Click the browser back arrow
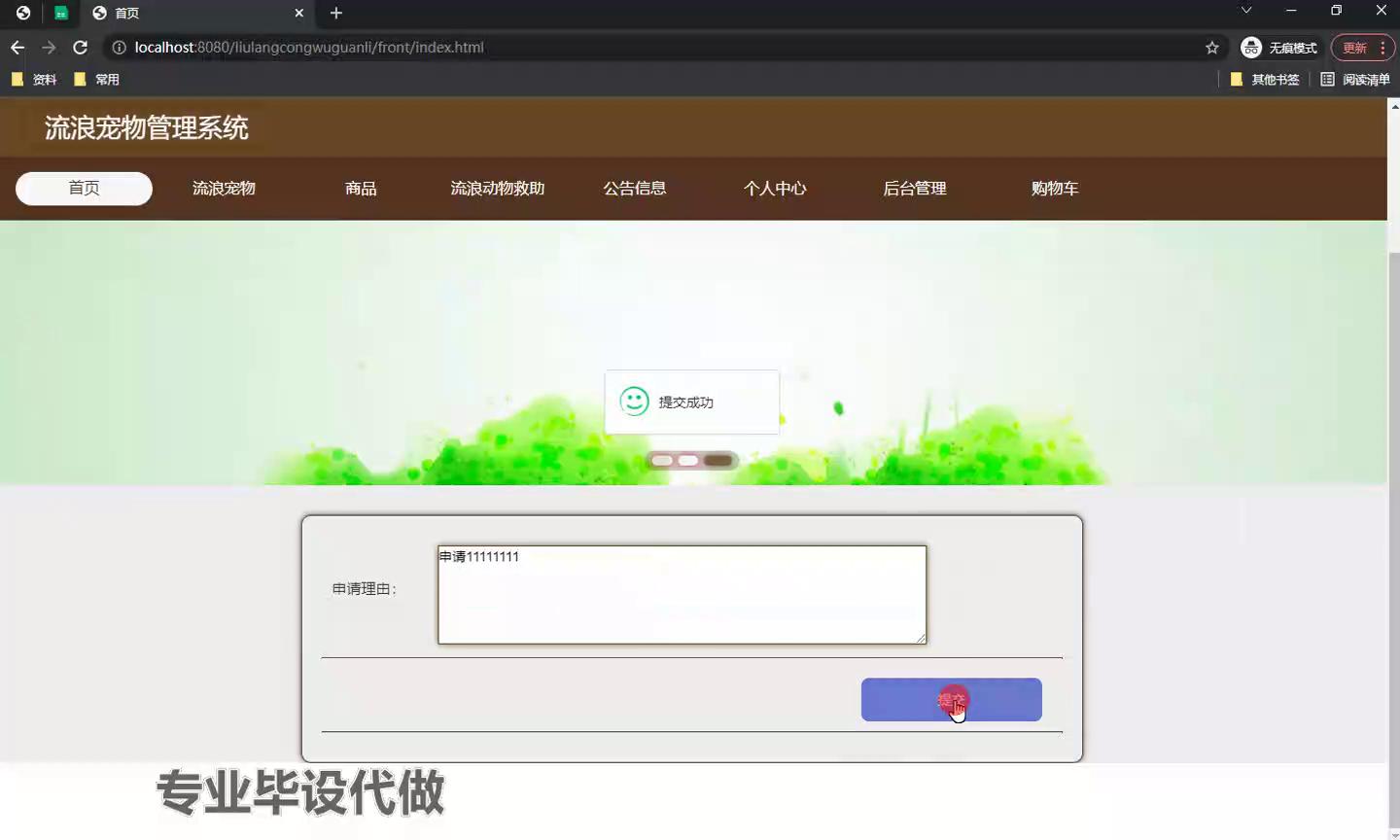 pyautogui.click(x=17, y=48)
